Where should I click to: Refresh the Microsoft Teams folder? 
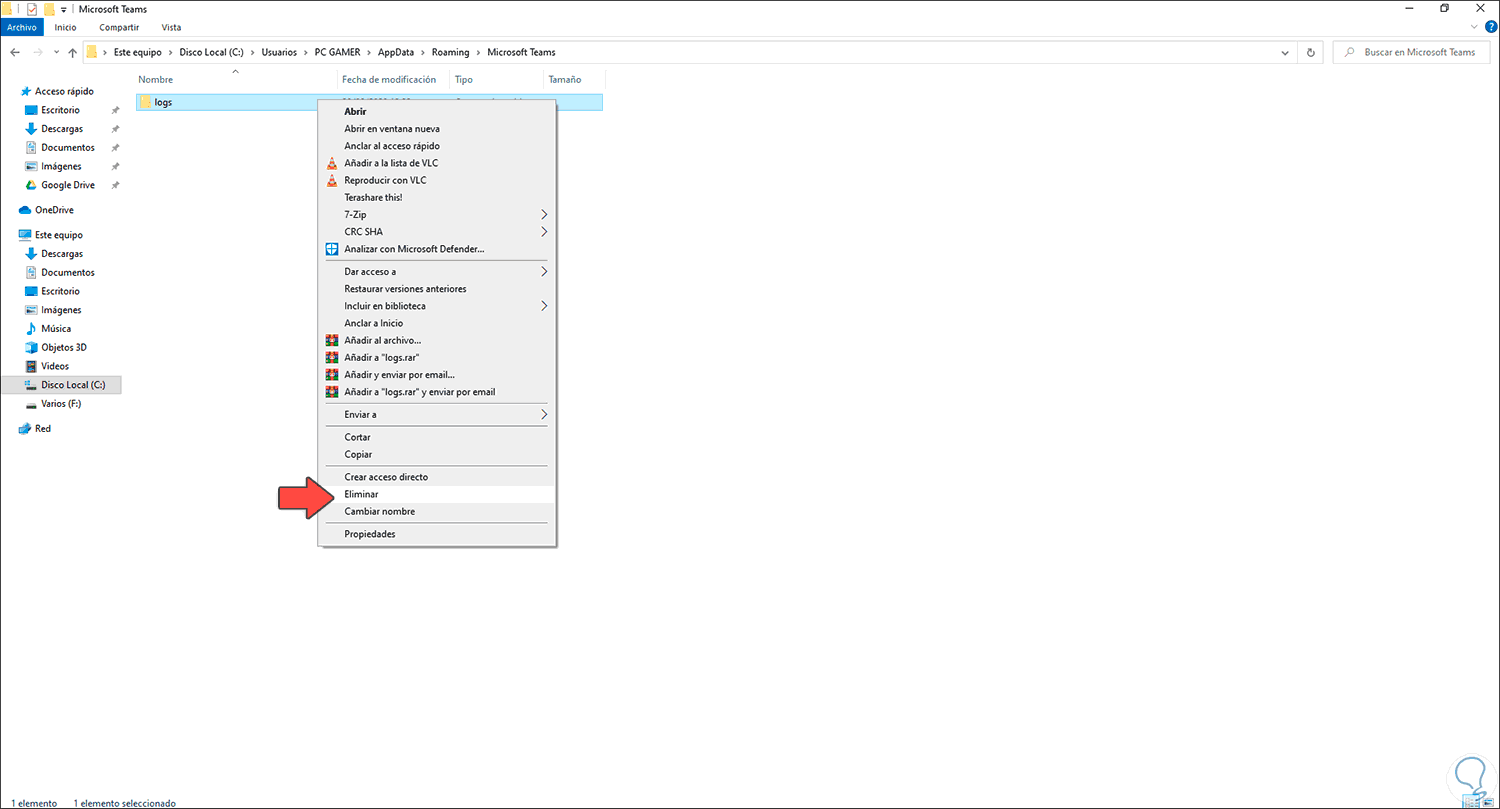point(1310,52)
